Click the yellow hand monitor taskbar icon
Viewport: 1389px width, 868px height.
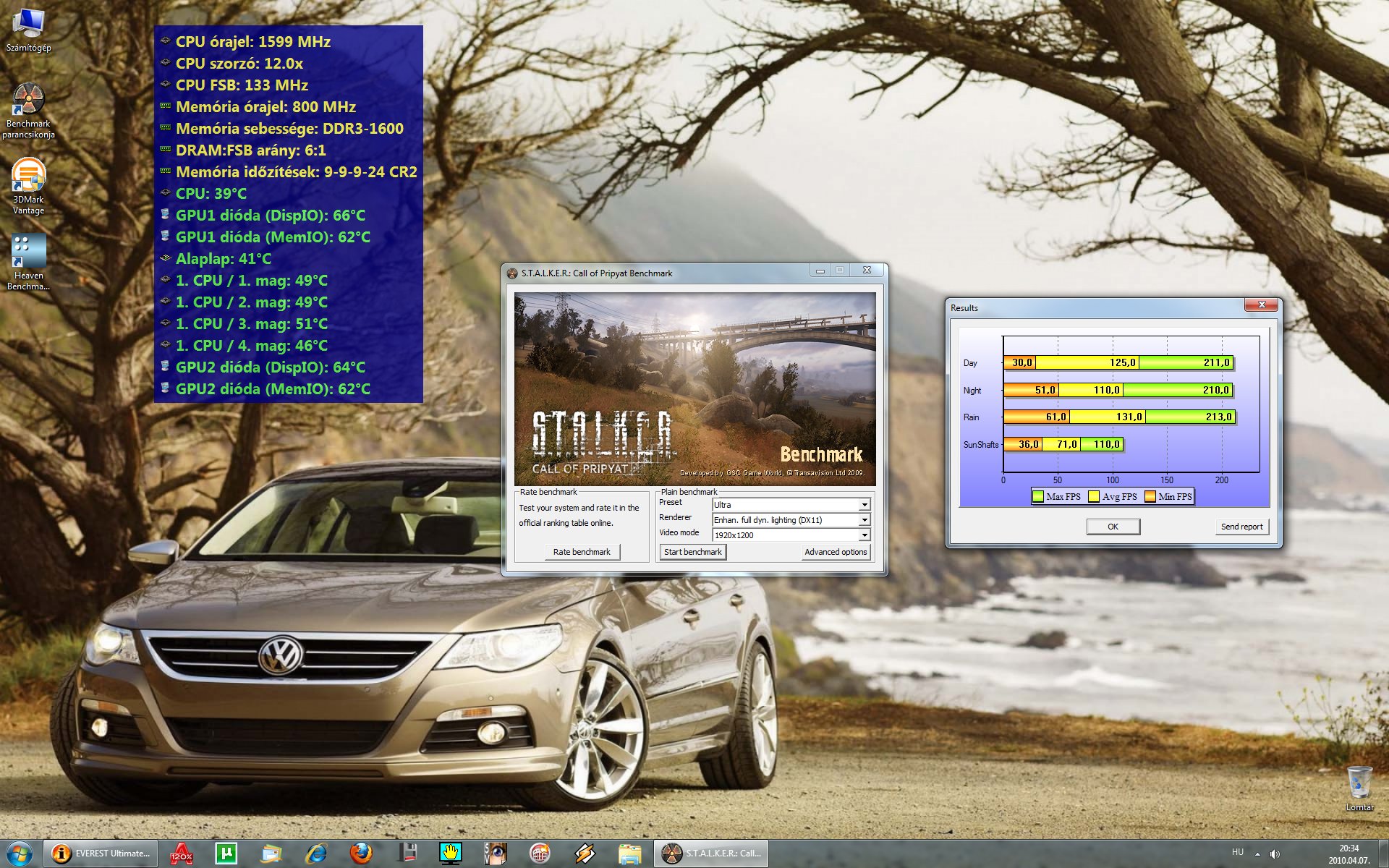pos(451,854)
